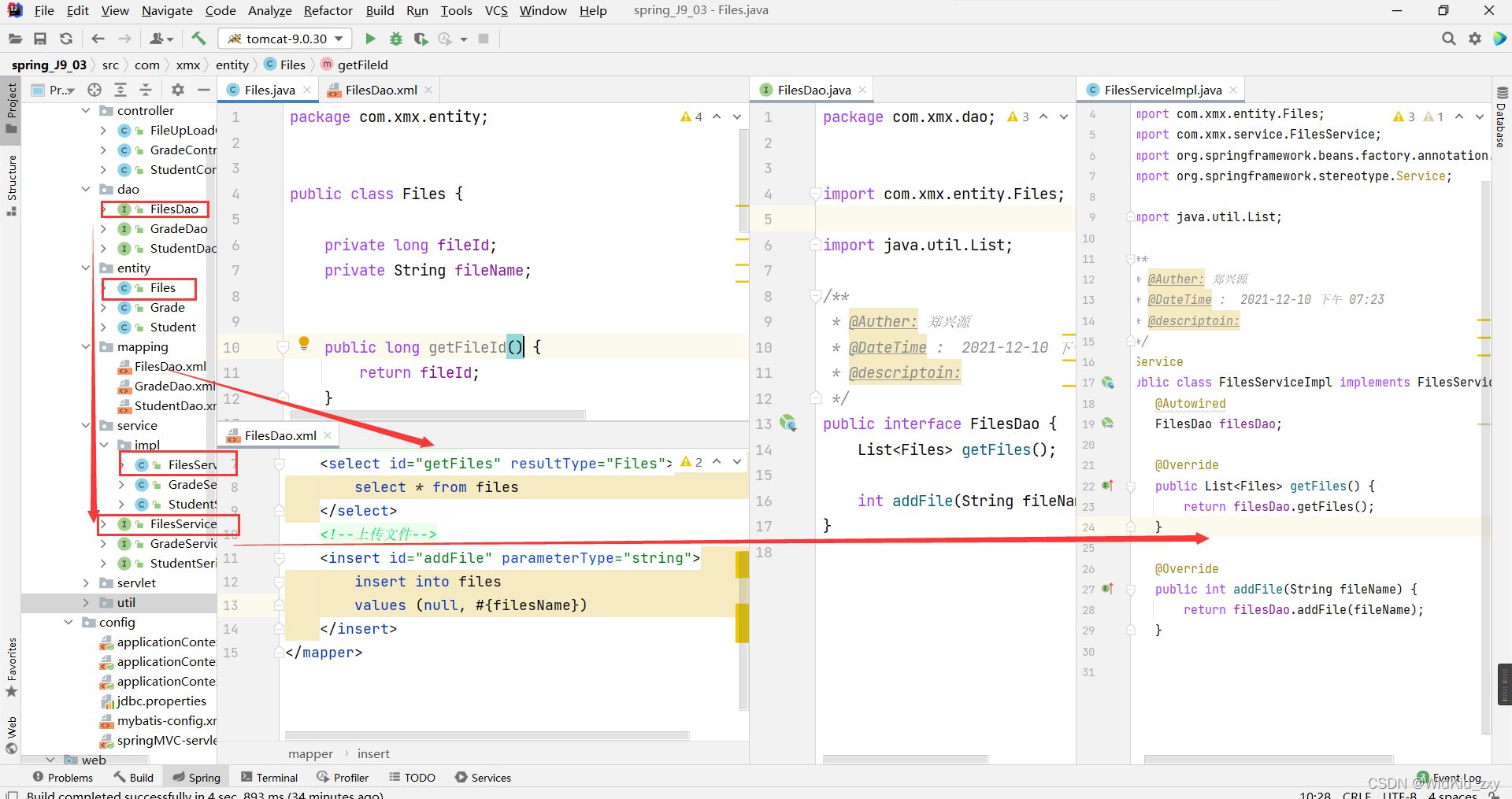Open the Favorites tool window
This screenshot has height=799, width=1512.
(12, 668)
